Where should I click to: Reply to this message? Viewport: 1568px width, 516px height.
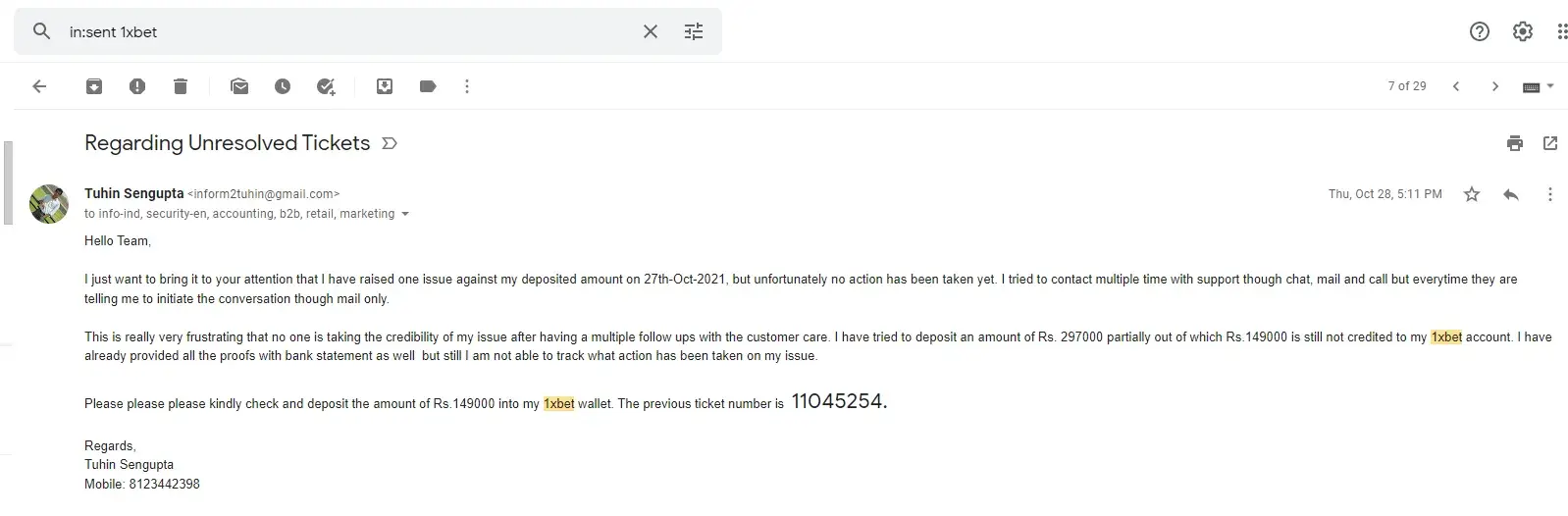(x=1511, y=194)
